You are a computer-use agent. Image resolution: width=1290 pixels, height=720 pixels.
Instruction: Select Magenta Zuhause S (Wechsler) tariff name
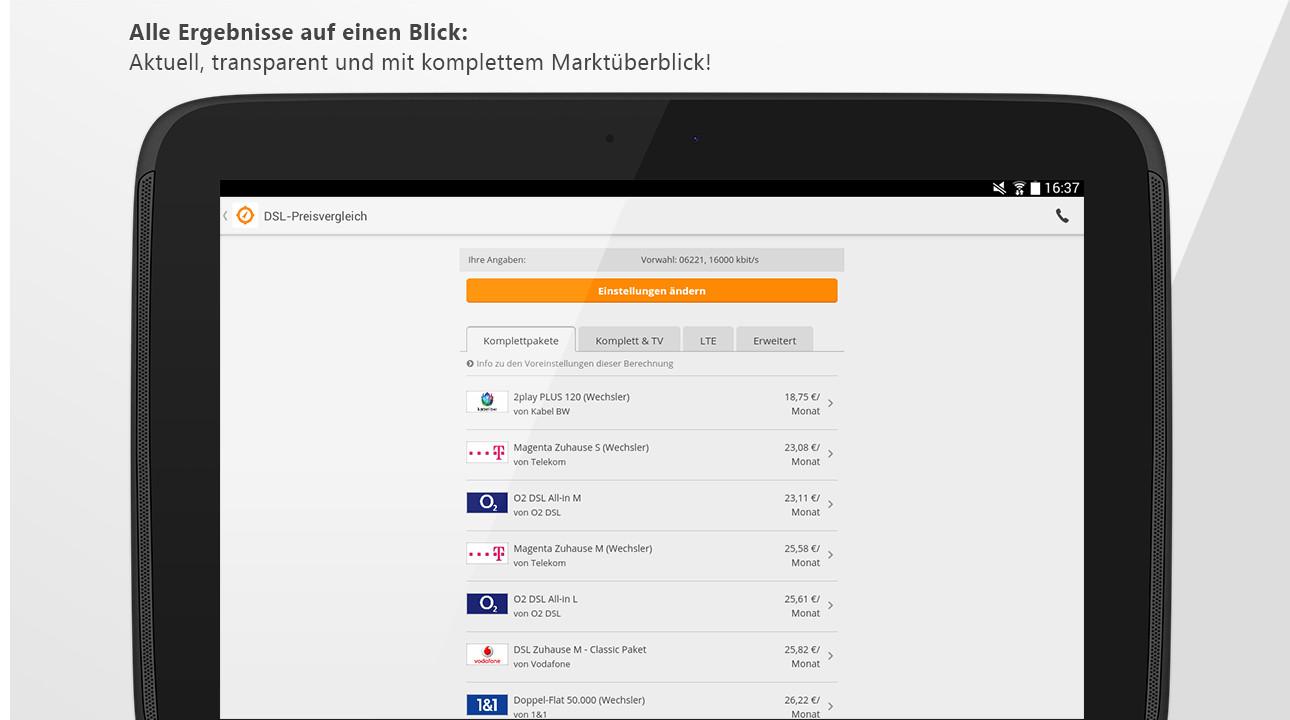tap(581, 447)
